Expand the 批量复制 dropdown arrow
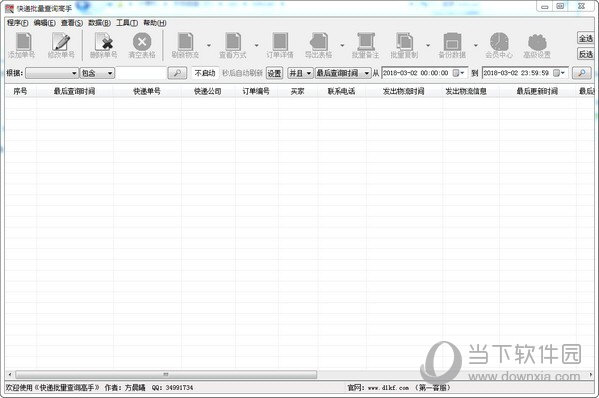 pyautogui.click(x=428, y=45)
